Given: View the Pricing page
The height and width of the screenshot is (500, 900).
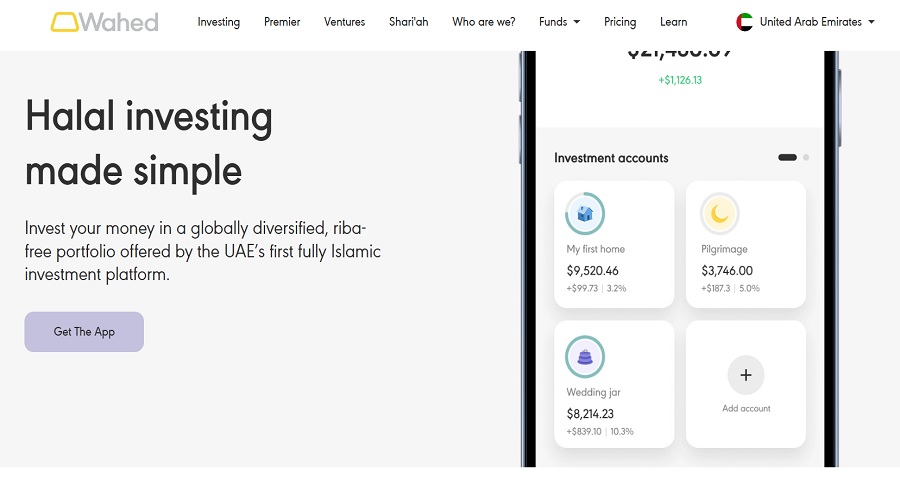Looking at the screenshot, I should coord(620,22).
